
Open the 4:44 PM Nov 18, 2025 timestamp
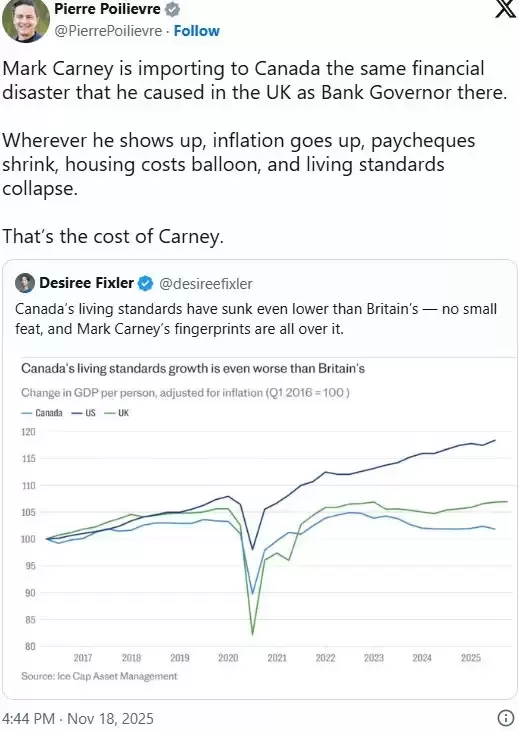coord(78,718)
